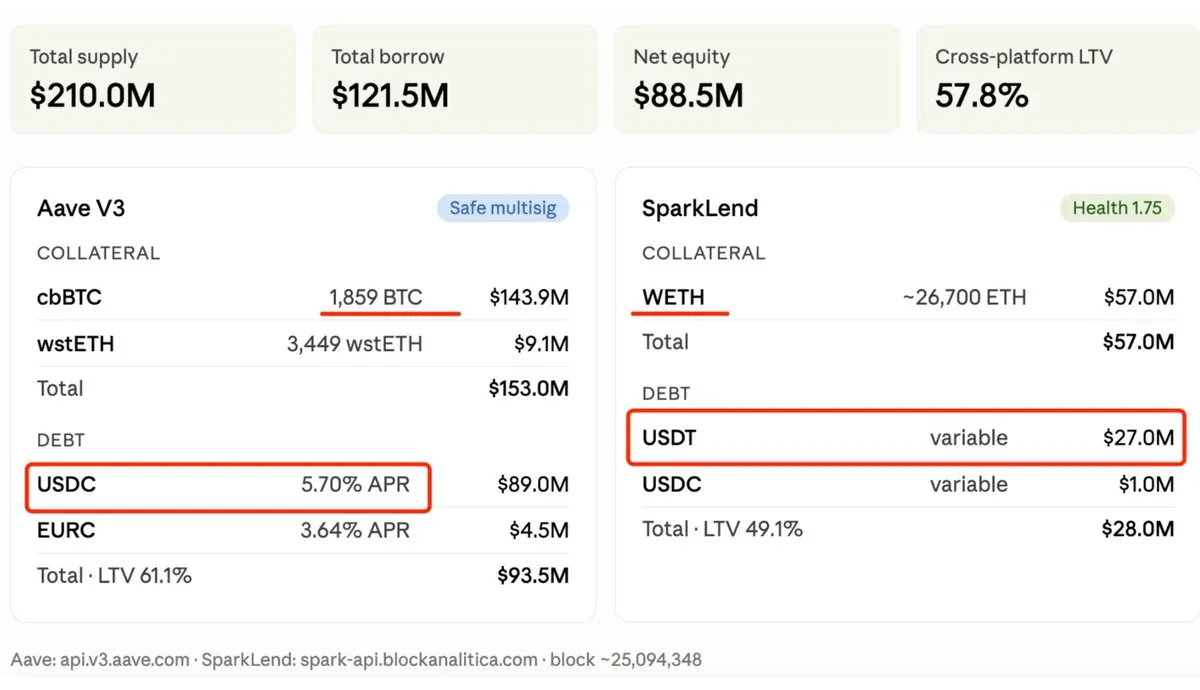This screenshot has width=1200, height=690.
Task: Click the 3,449 wstETH amount
Action: pyautogui.click(x=355, y=344)
